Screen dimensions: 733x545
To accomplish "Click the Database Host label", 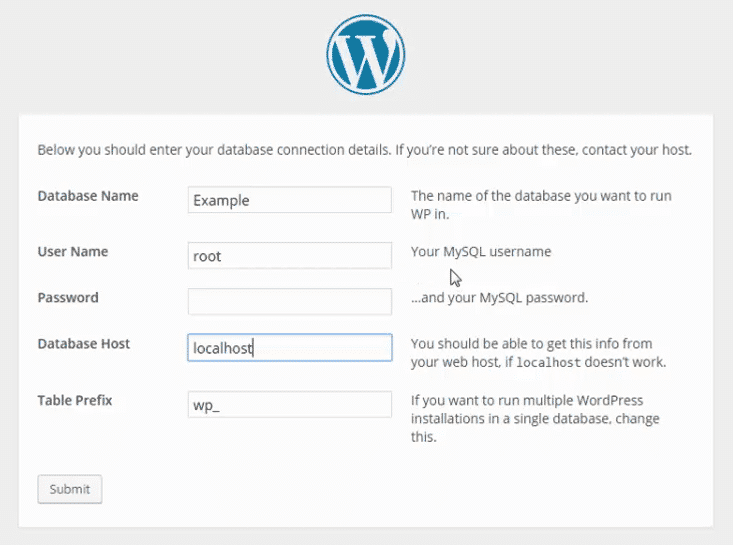I will [x=84, y=344].
